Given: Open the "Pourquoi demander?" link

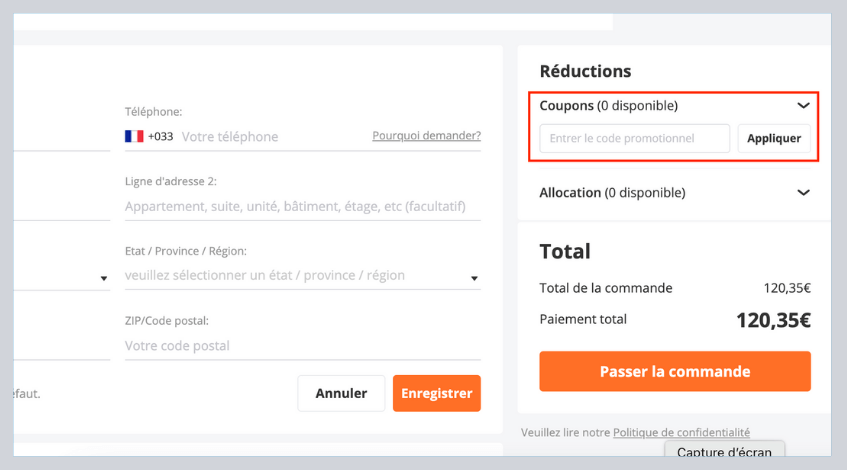Looking at the screenshot, I should coord(426,135).
